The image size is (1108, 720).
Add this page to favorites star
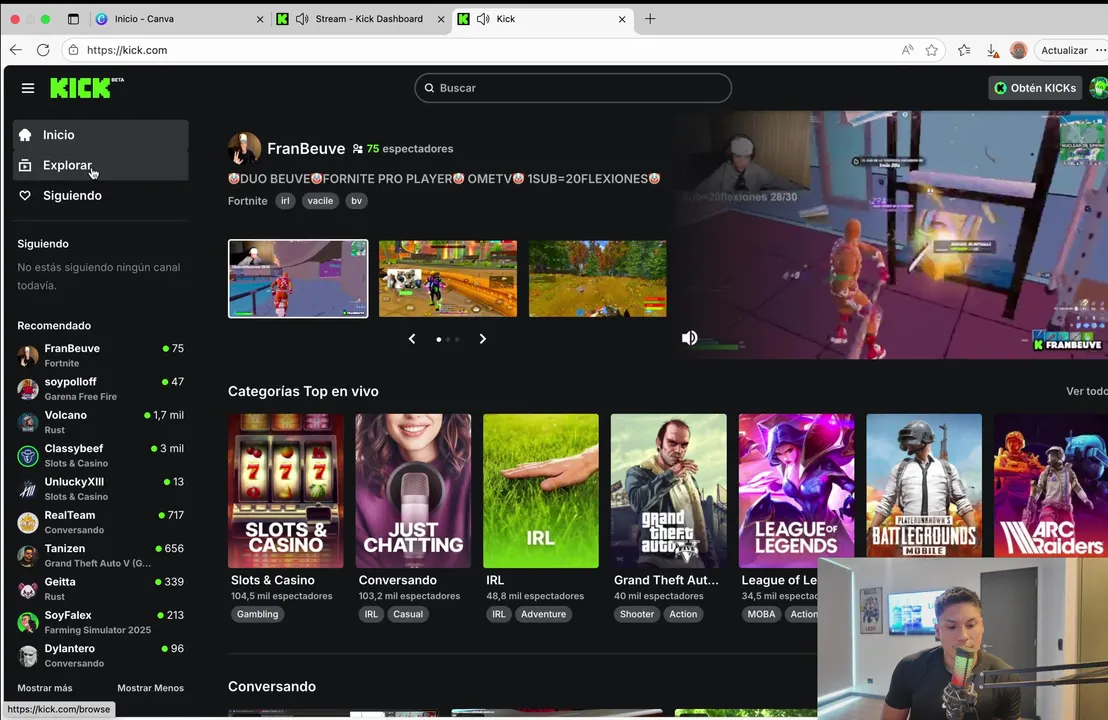(931, 50)
